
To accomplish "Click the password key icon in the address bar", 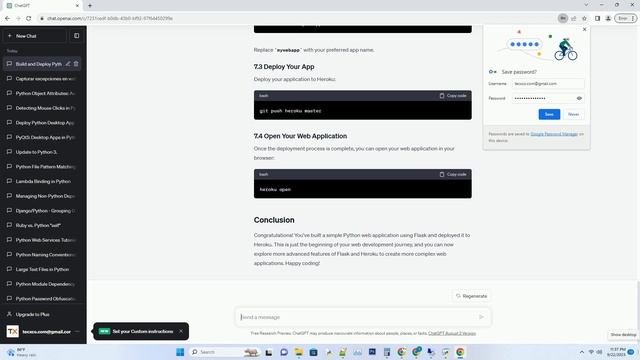I will [x=563, y=18].
